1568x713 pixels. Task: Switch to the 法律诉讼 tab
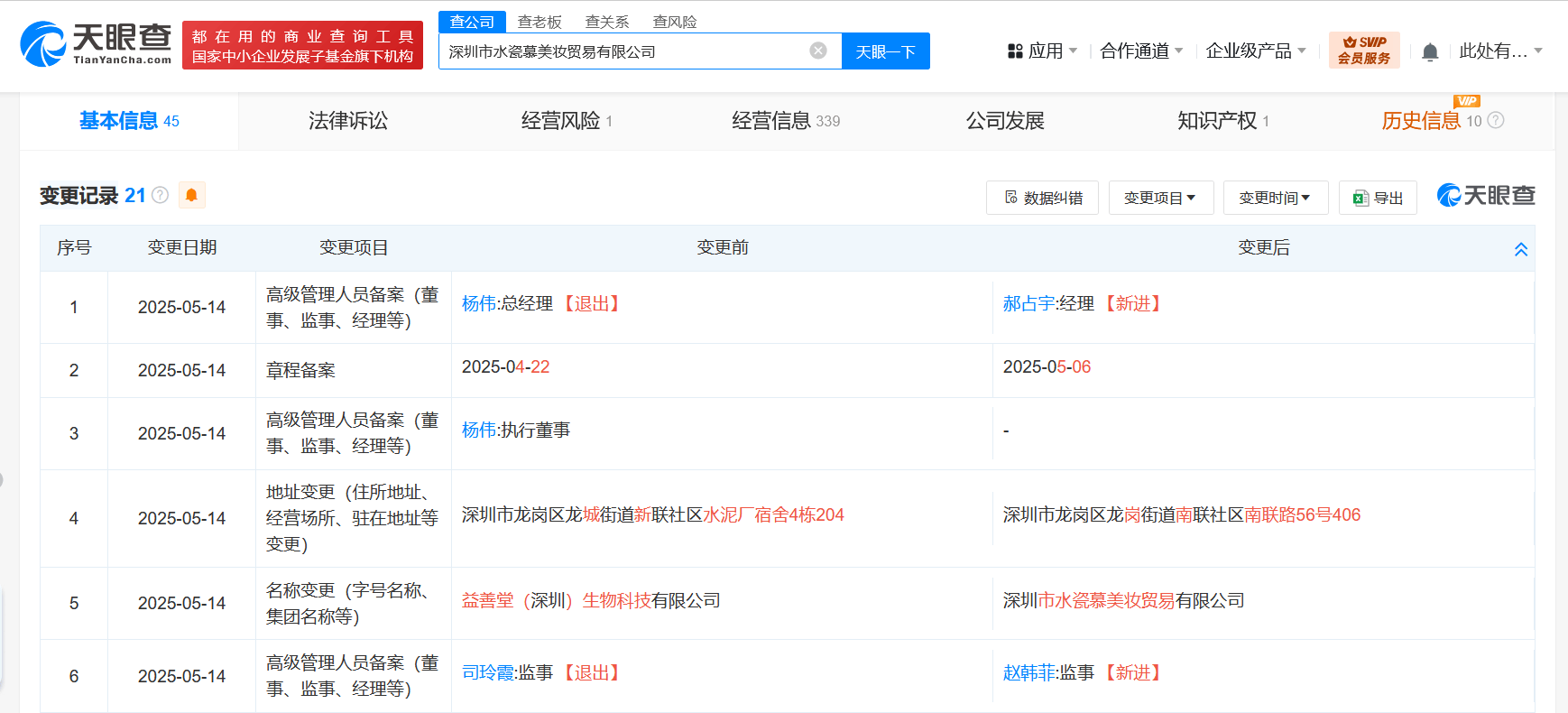tap(348, 121)
